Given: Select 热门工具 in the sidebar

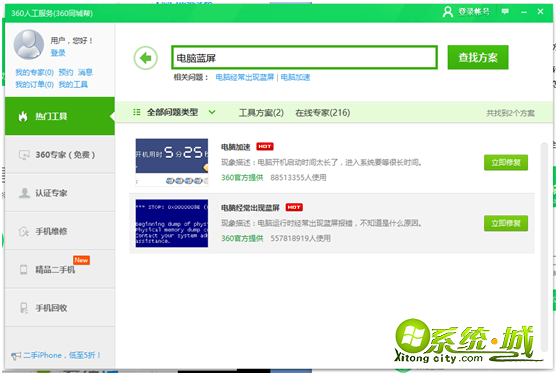Looking at the screenshot, I should point(60,116).
